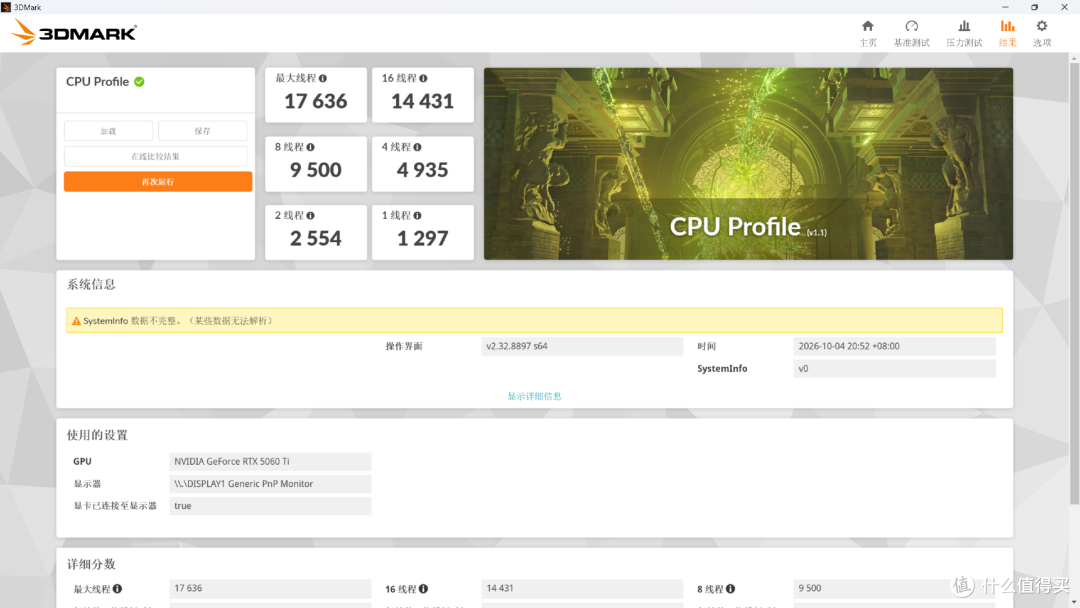Click the 2 554 score card
Viewport: 1080px width, 608px height.
pos(316,232)
